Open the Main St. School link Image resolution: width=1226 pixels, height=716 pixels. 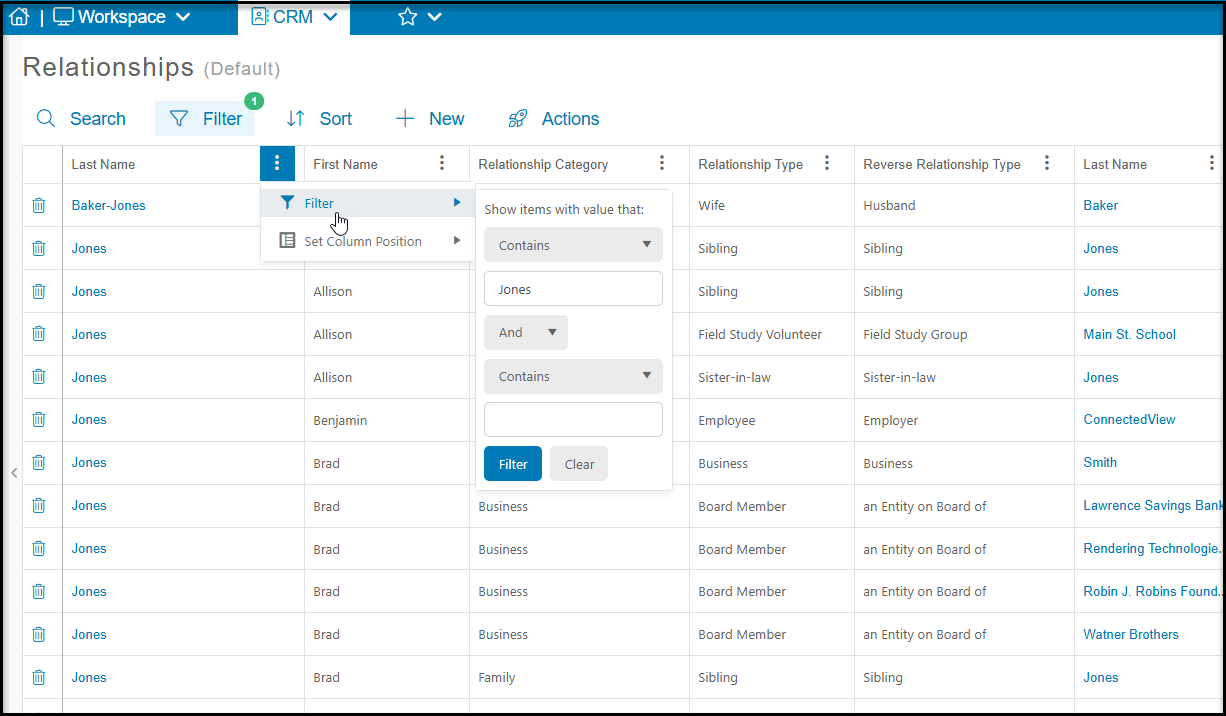(x=1130, y=334)
